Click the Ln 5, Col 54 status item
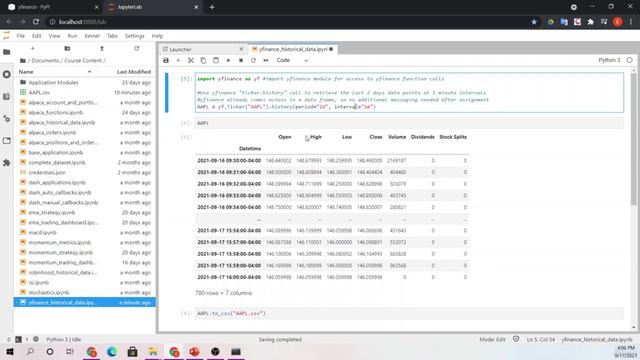 (x=541, y=340)
